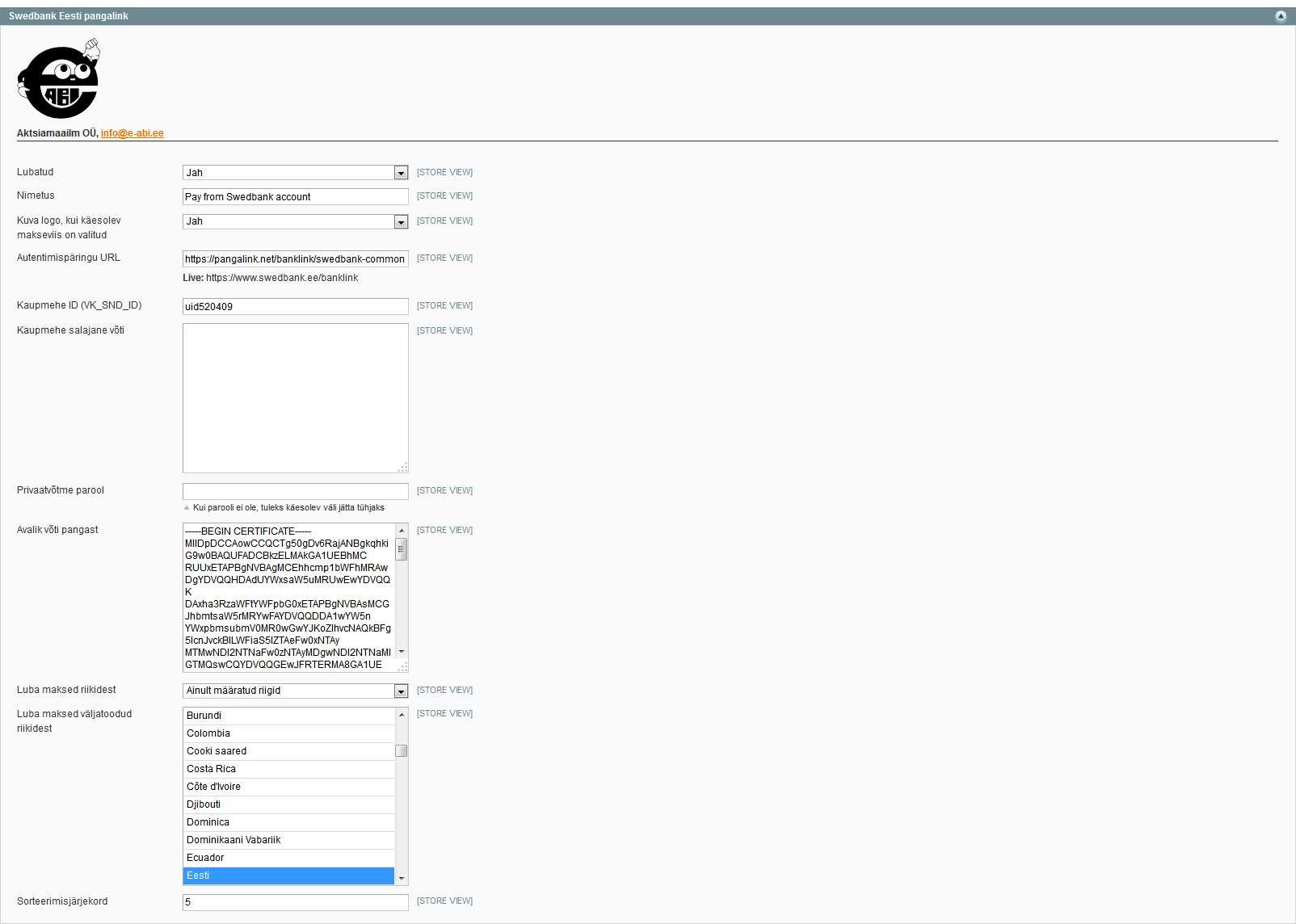Click the certificate textarea scroll up arrow
The image size is (1296, 924).
point(402,531)
